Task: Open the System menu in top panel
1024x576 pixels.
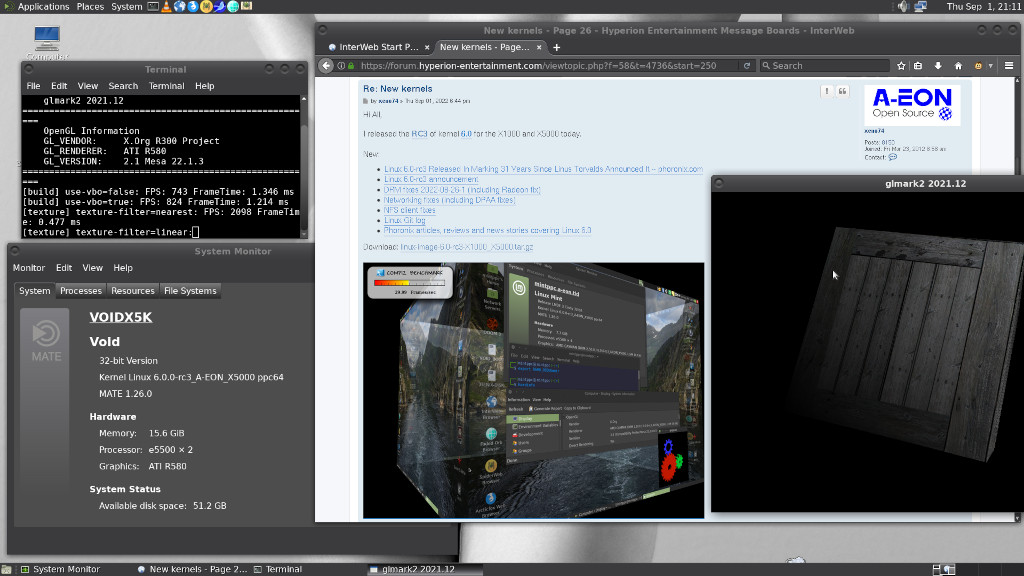Action: [x=127, y=7]
